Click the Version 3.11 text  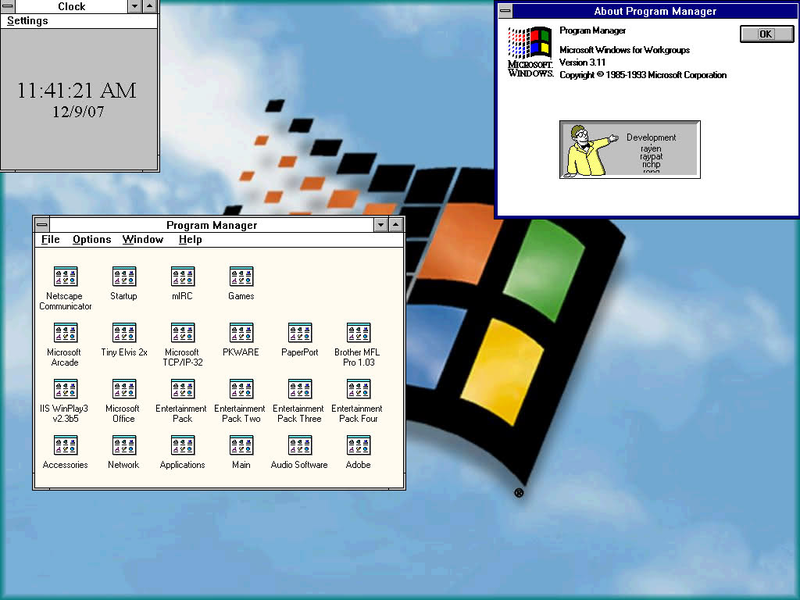coord(582,63)
